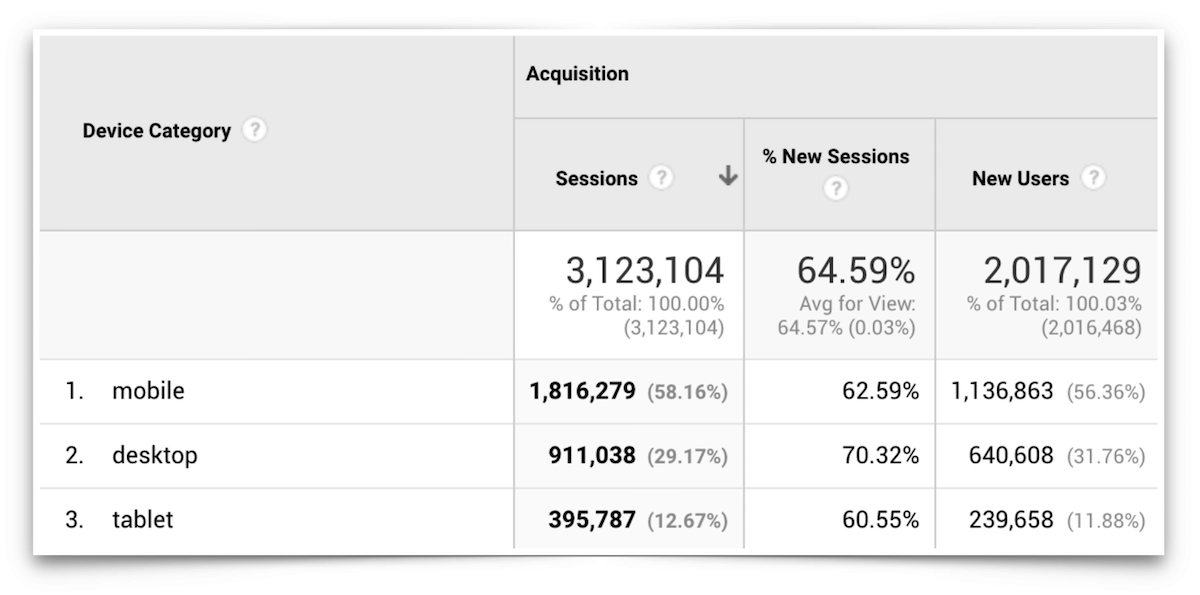Screen dimensions: 1200x595
Task: Sort by Sessions column header
Action: pyautogui.click(x=596, y=179)
